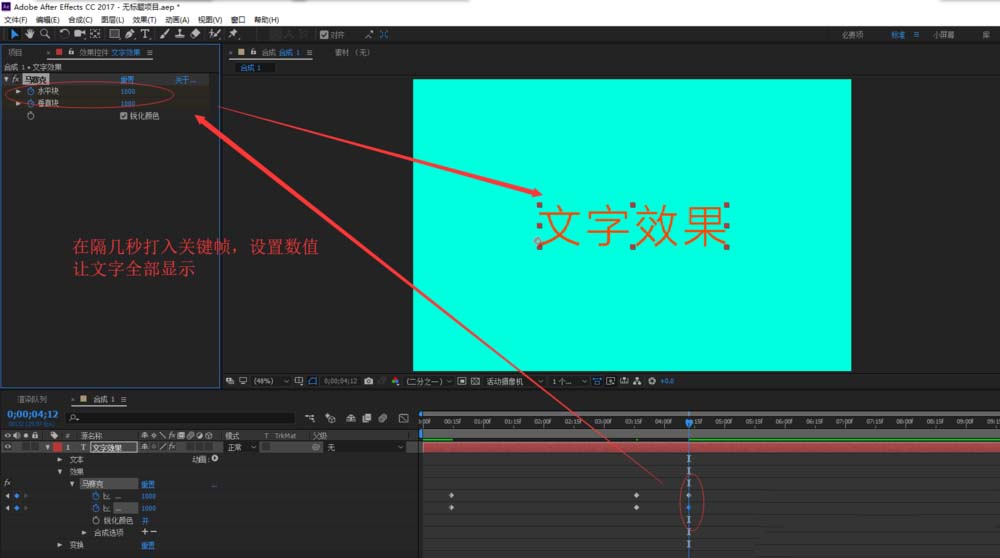Click the timeline layer search field

[180, 418]
